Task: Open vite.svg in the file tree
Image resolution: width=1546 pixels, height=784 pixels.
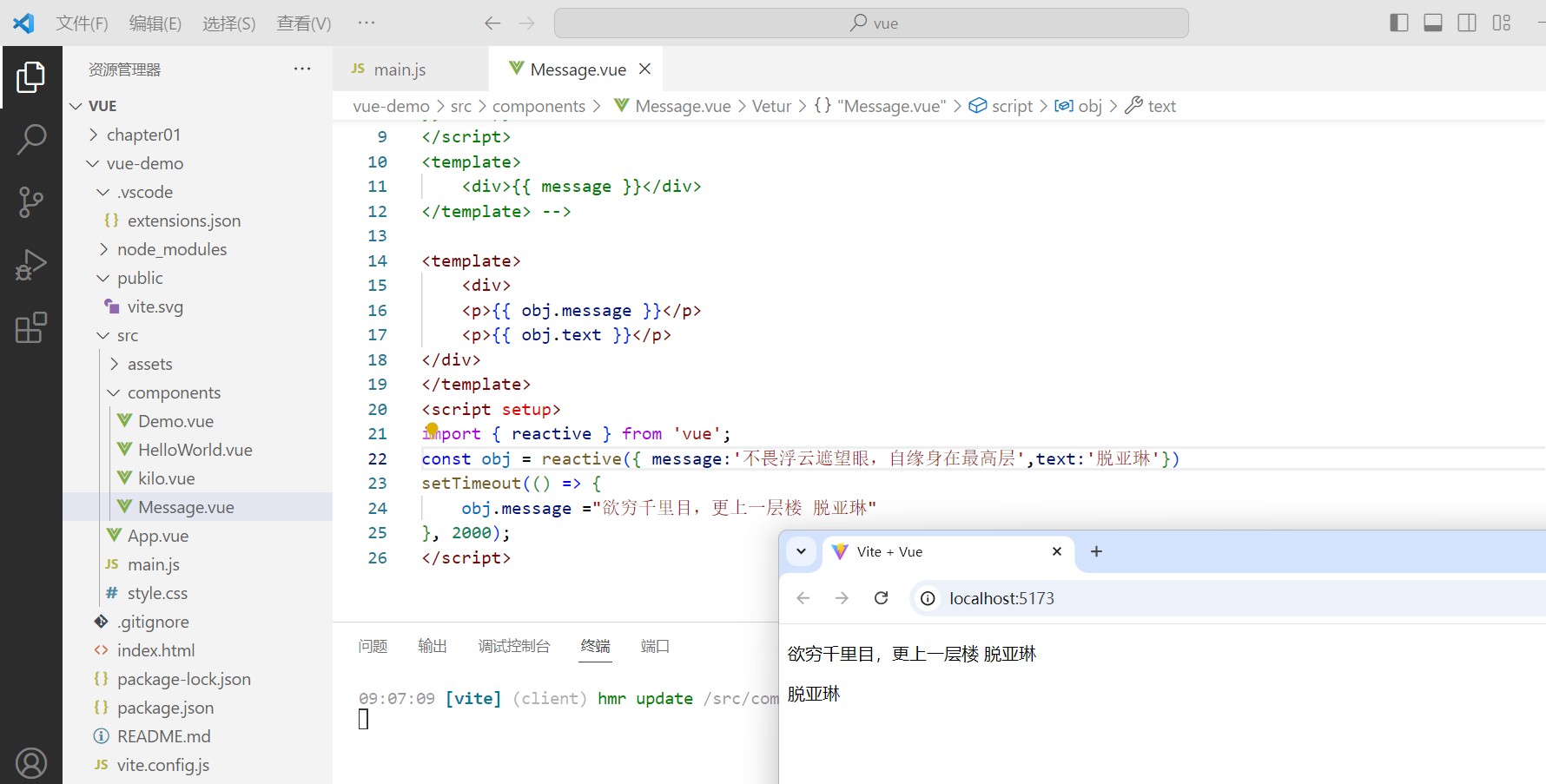Action: 197,306
